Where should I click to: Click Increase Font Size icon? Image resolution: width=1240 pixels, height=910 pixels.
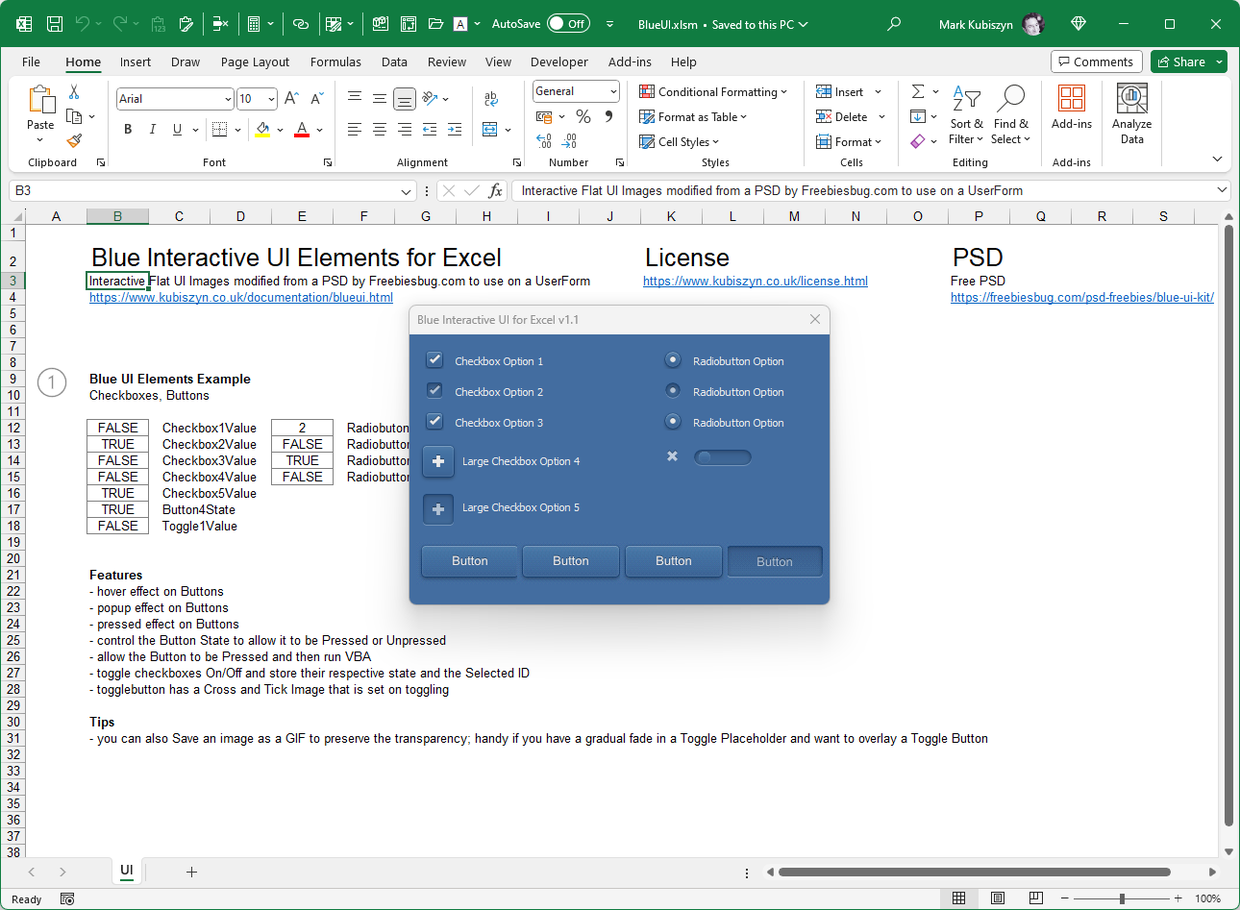pyautogui.click(x=291, y=98)
